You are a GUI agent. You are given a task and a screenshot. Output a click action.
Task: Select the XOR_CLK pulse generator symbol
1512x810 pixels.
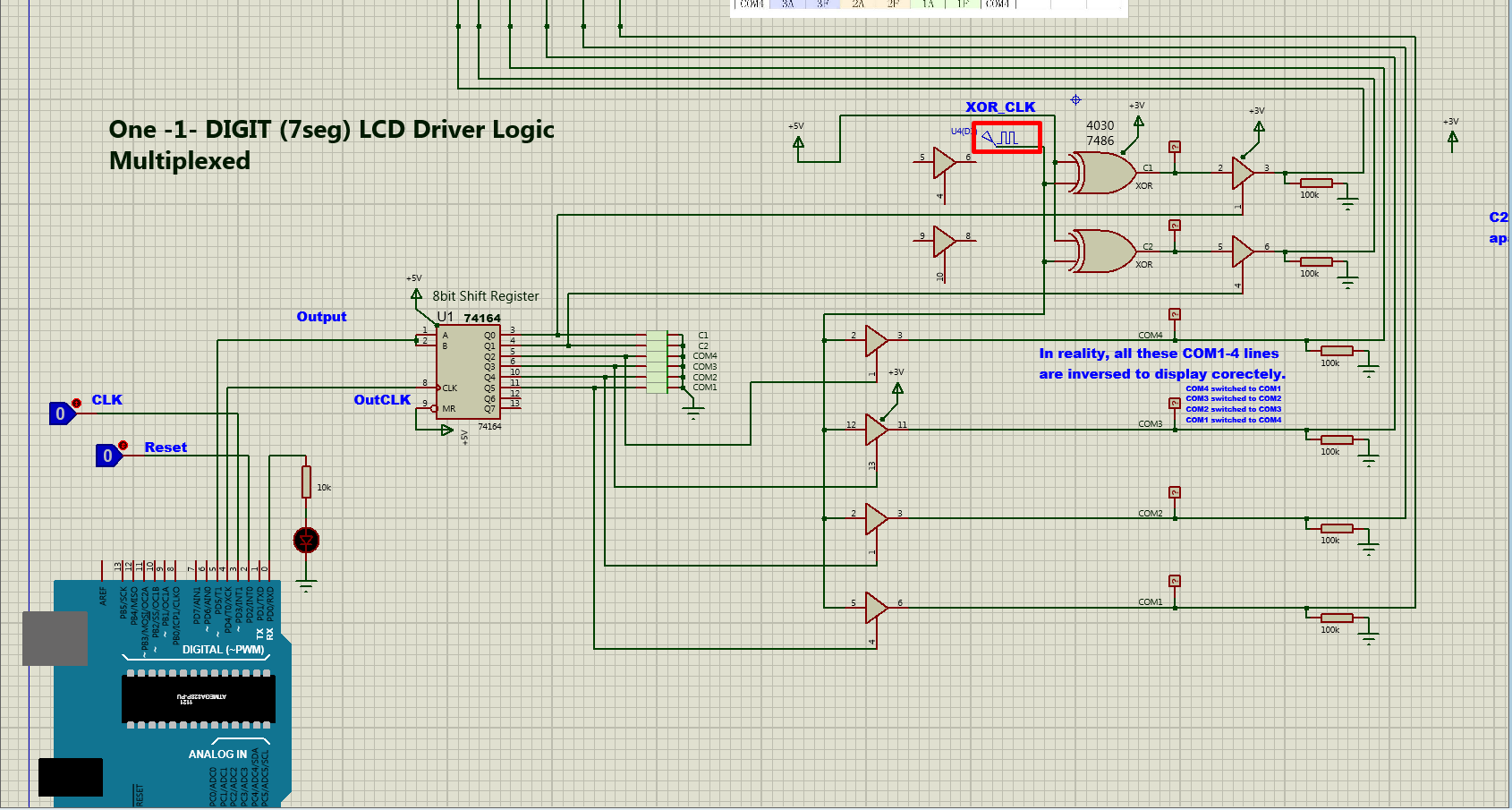[x=1007, y=138]
